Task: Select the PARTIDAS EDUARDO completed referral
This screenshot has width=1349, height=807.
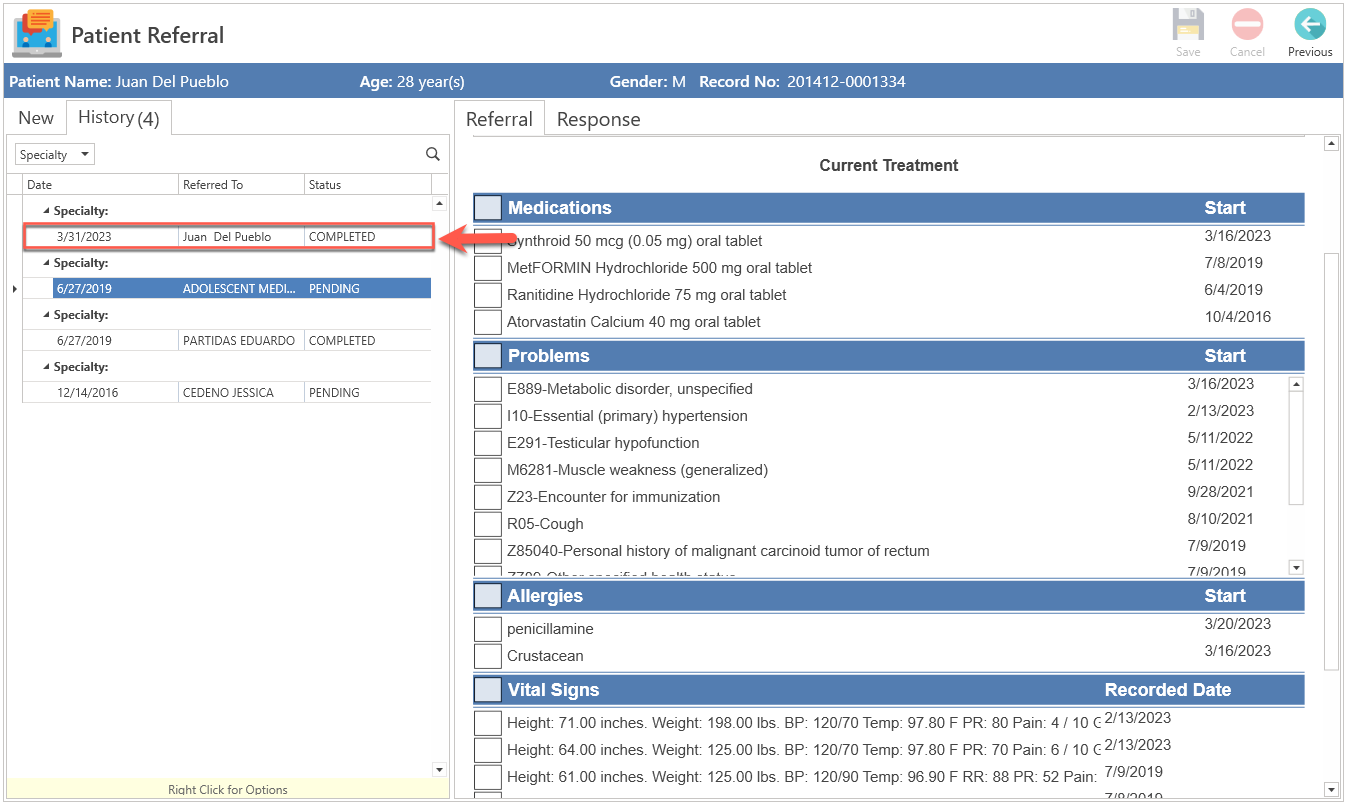Action: tap(227, 341)
